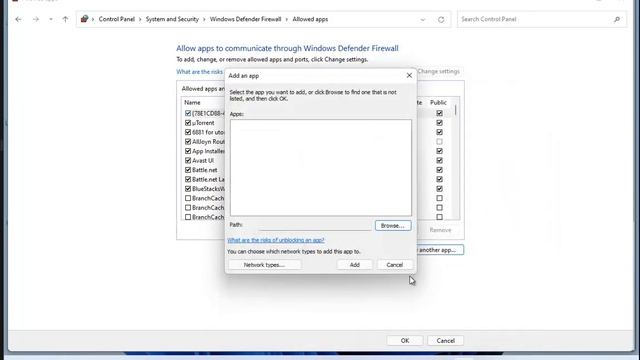
Task: Expand chevron after System and Security
Action: point(204,19)
